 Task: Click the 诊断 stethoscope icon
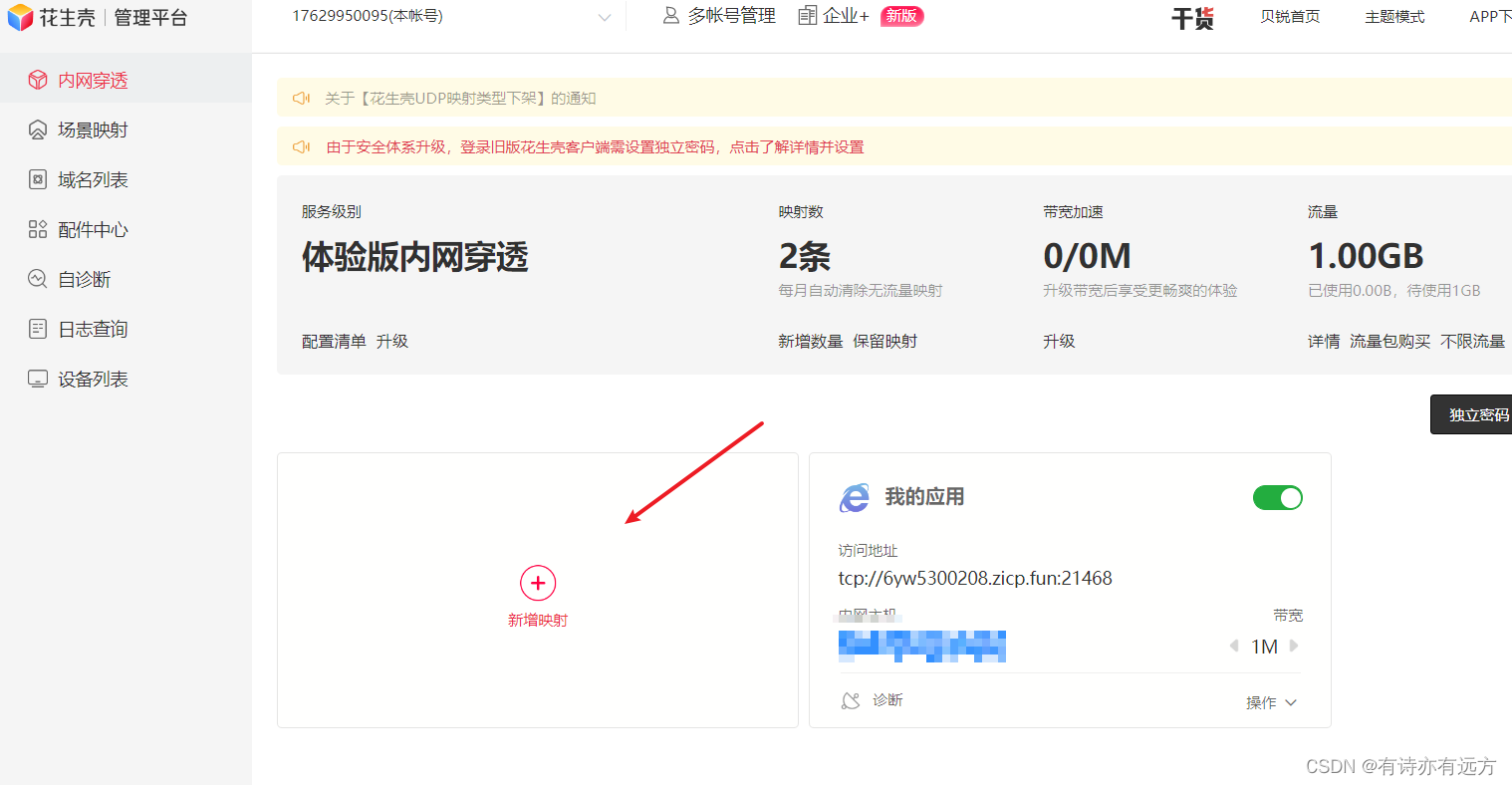[851, 700]
